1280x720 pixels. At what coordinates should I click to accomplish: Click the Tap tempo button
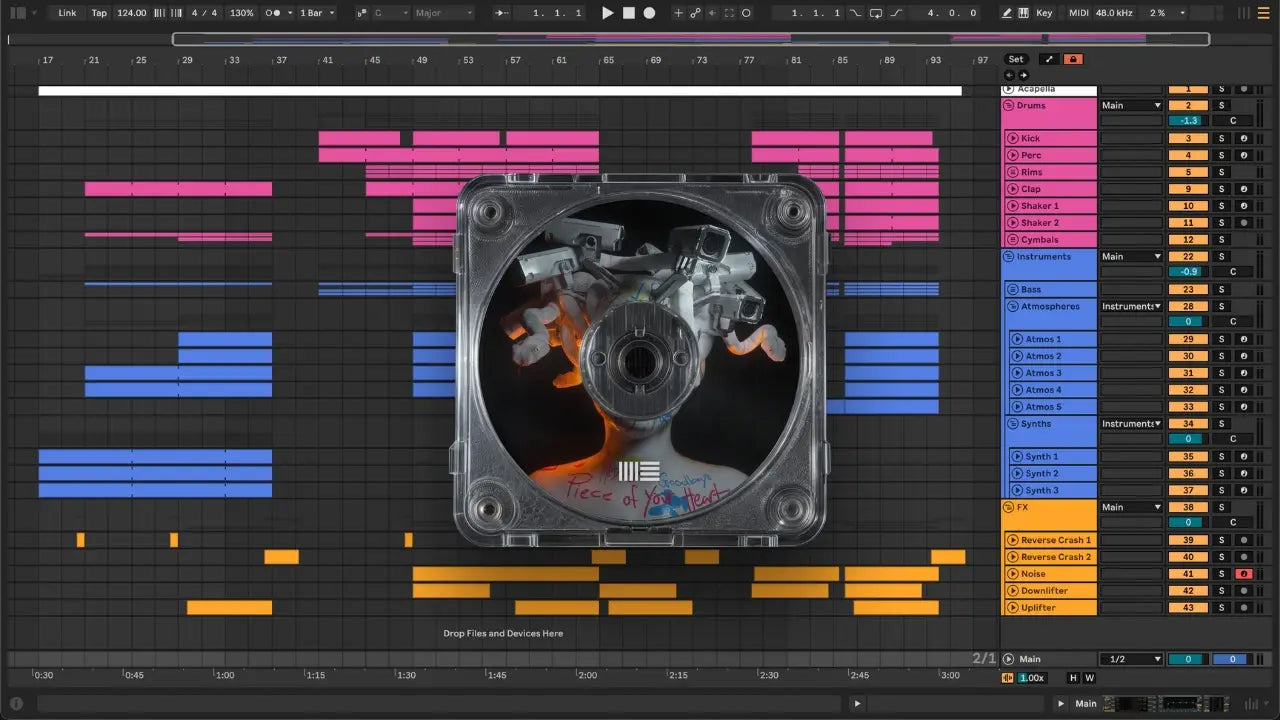pyautogui.click(x=99, y=13)
